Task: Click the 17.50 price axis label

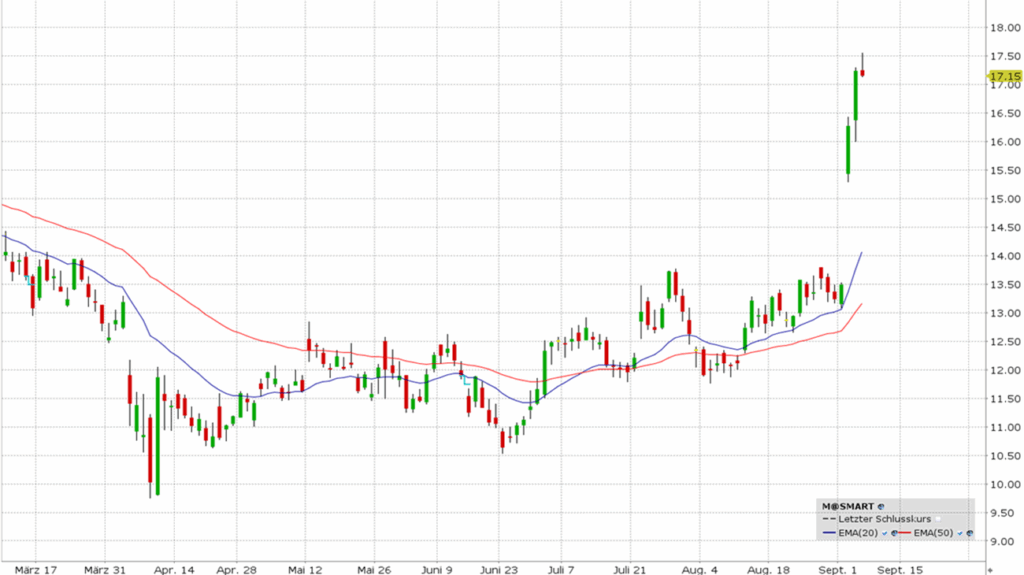Action: (x=1006, y=56)
